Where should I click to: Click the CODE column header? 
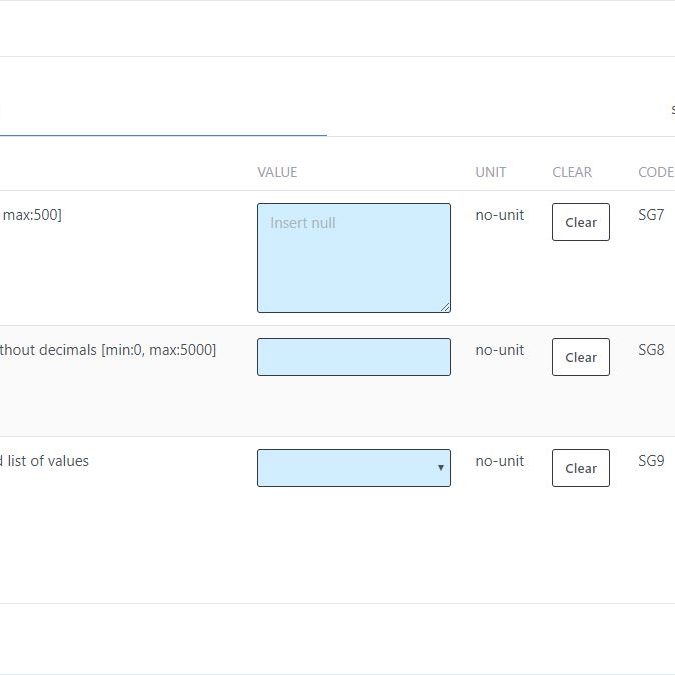click(x=655, y=172)
